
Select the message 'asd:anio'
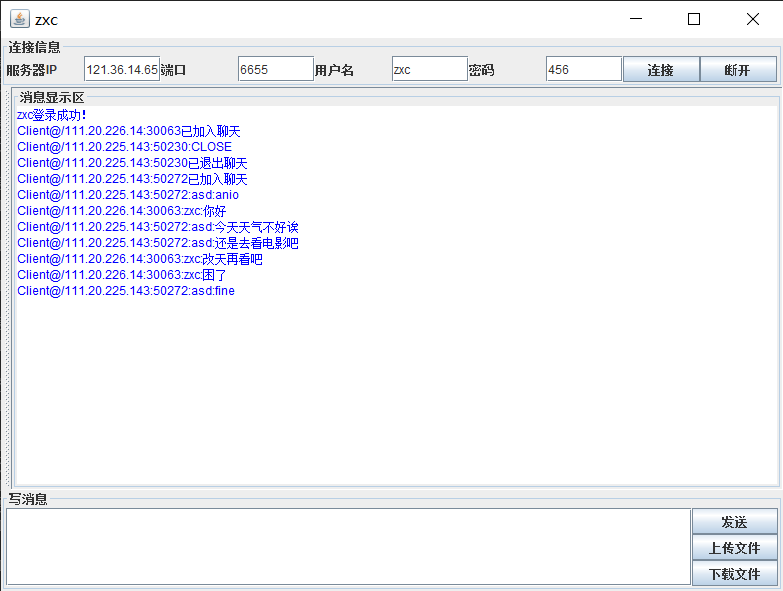click(x=128, y=195)
